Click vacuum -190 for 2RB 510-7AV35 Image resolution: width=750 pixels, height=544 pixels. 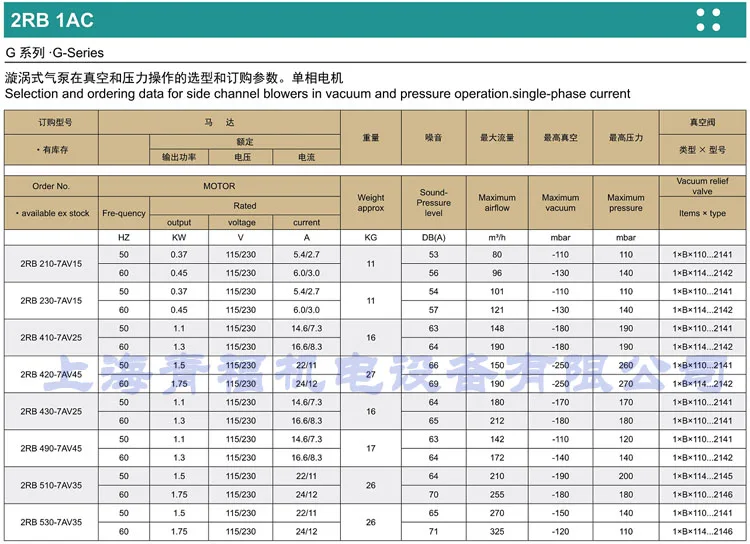click(x=560, y=476)
